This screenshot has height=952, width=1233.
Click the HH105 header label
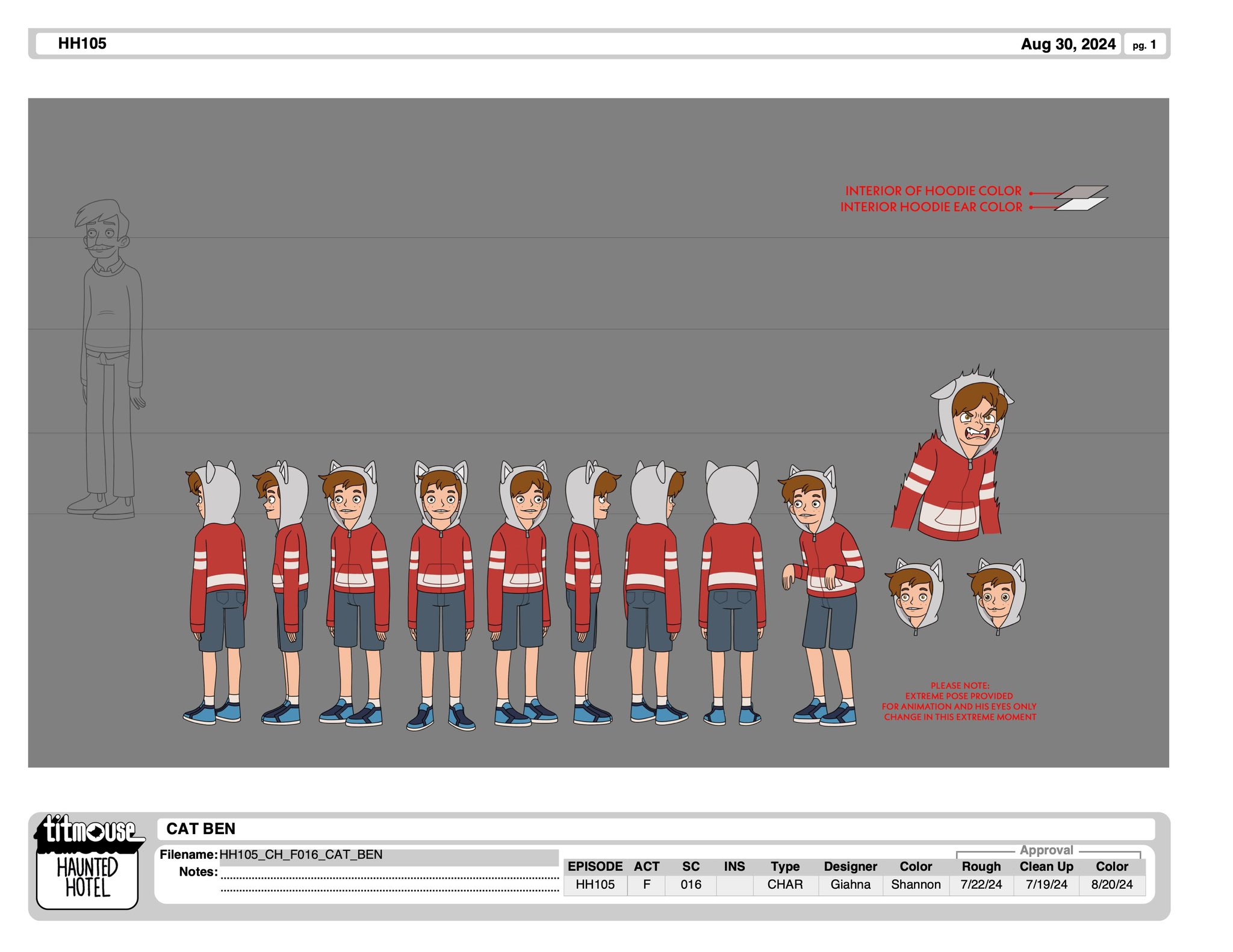(82, 43)
